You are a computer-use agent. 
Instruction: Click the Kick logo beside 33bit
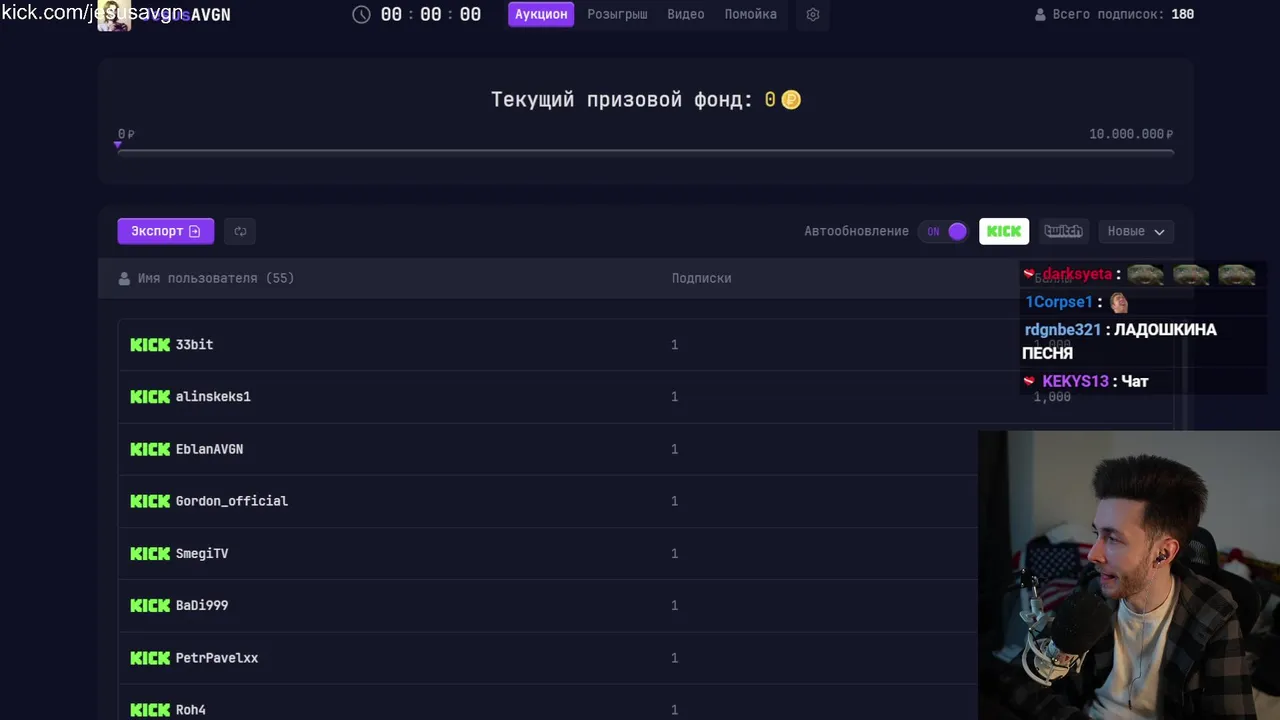pyautogui.click(x=150, y=344)
